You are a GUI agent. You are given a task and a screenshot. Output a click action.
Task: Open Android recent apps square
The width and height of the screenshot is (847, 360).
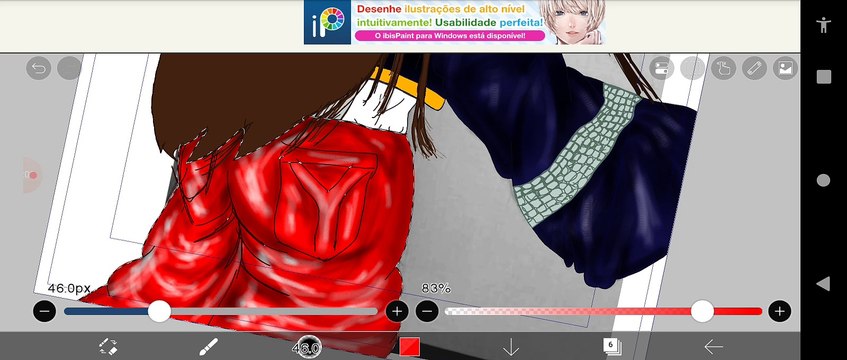click(823, 77)
